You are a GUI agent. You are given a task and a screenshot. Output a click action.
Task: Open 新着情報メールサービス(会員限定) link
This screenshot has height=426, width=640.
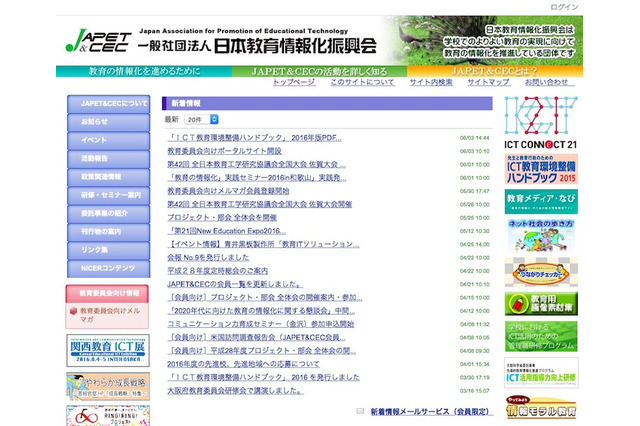(431, 411)
